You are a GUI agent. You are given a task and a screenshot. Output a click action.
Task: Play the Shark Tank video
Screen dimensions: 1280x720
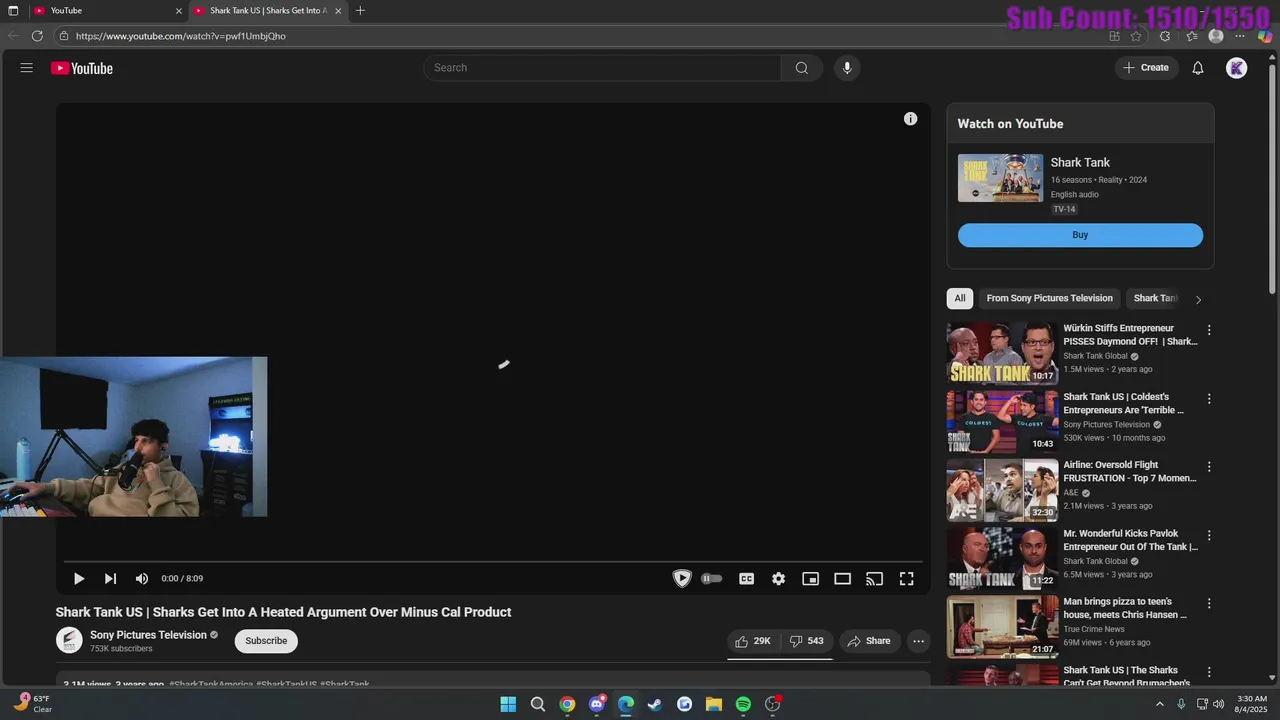coord(79,578)
